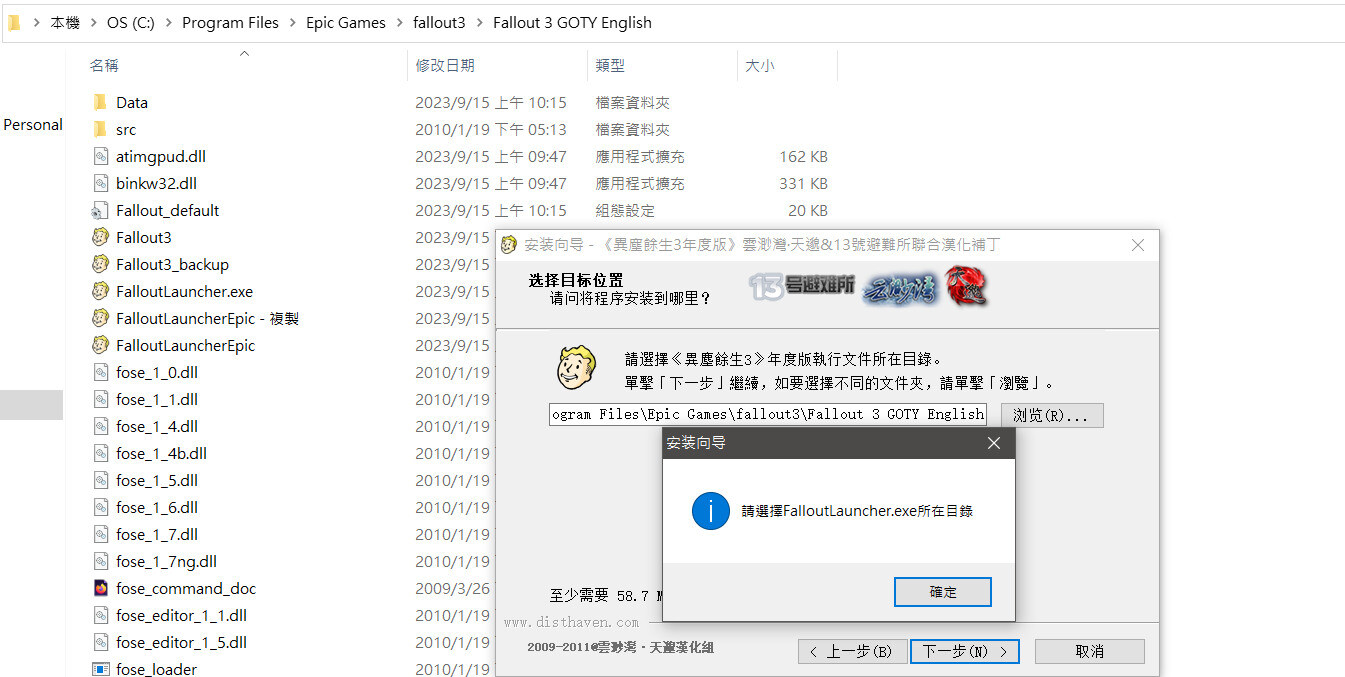Select Personal in the navigation pane
1345x677 pixels.
point(33,125)
